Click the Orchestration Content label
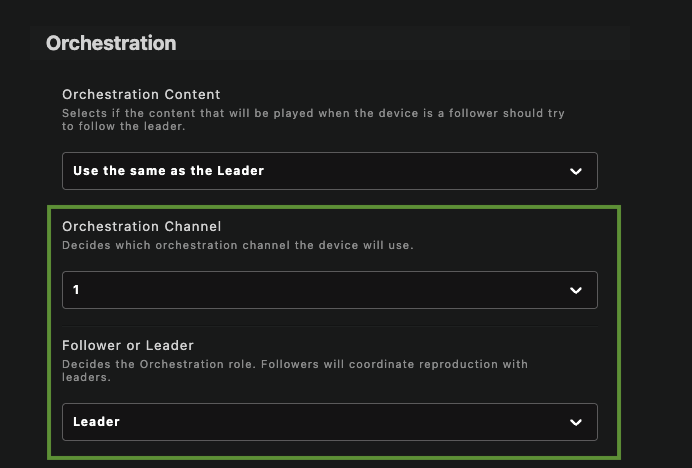This screenshot has width=692, height=468. pos(141,94)
